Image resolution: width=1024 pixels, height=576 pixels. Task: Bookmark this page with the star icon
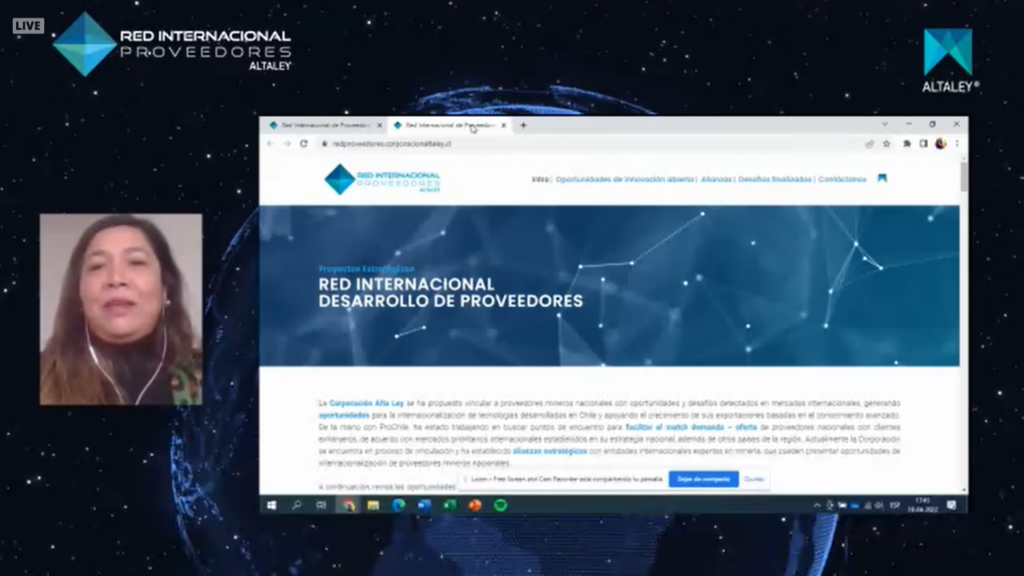click(x=887, y=144)
